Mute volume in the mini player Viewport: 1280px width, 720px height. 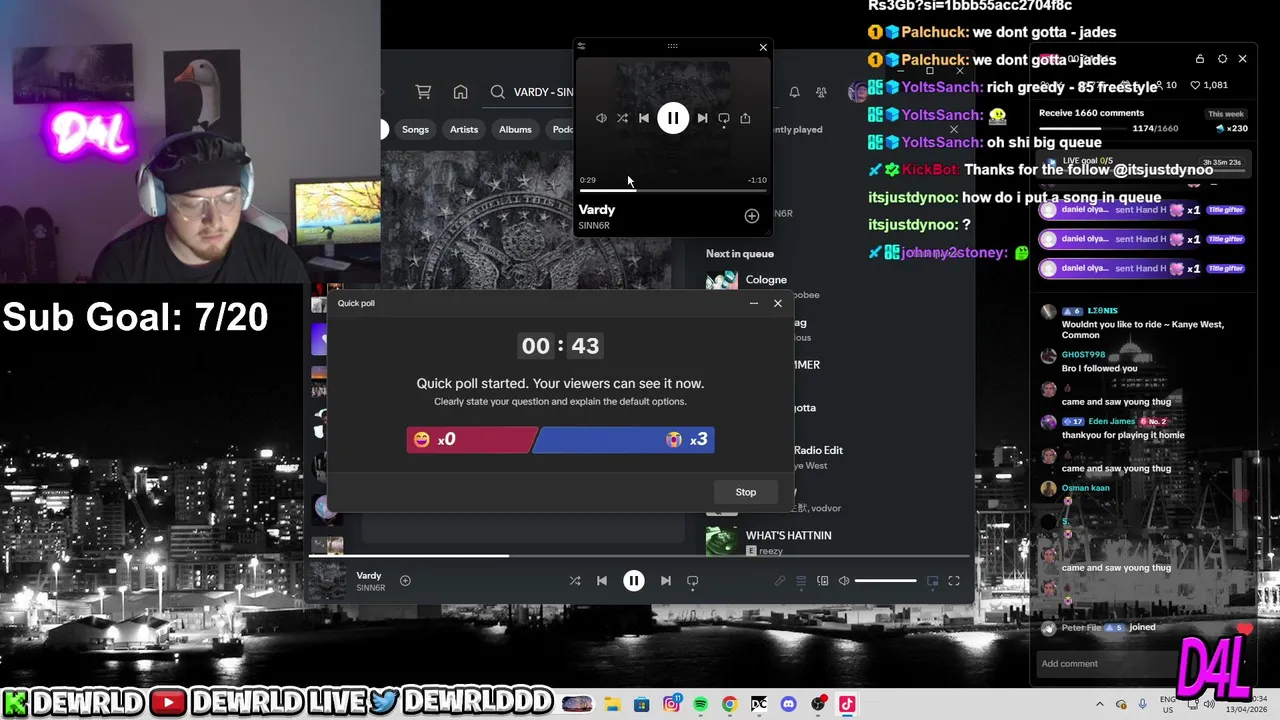click(x=601, y=118)
